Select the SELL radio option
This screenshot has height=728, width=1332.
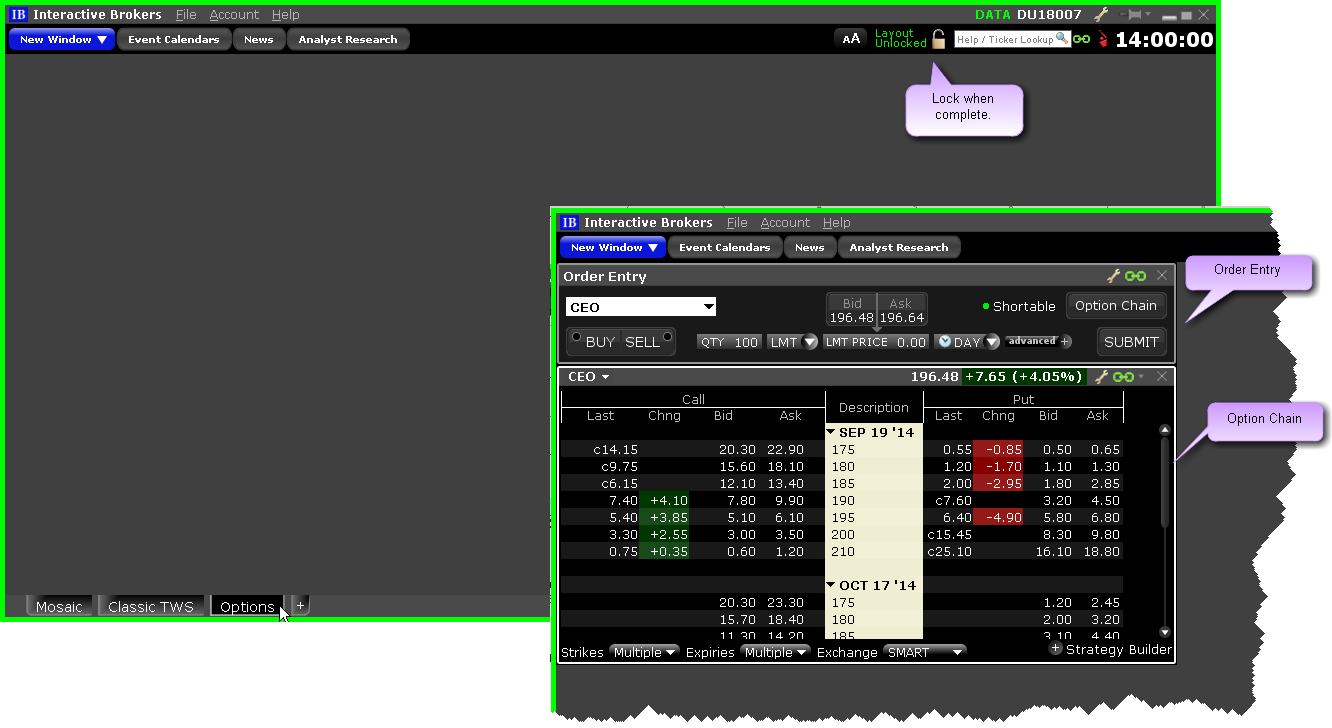[667, 337]
